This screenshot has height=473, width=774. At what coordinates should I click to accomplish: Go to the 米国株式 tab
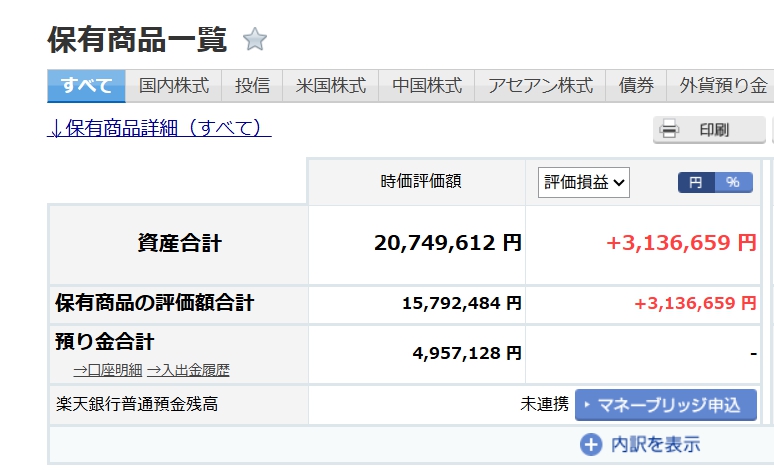pos(330,86)
